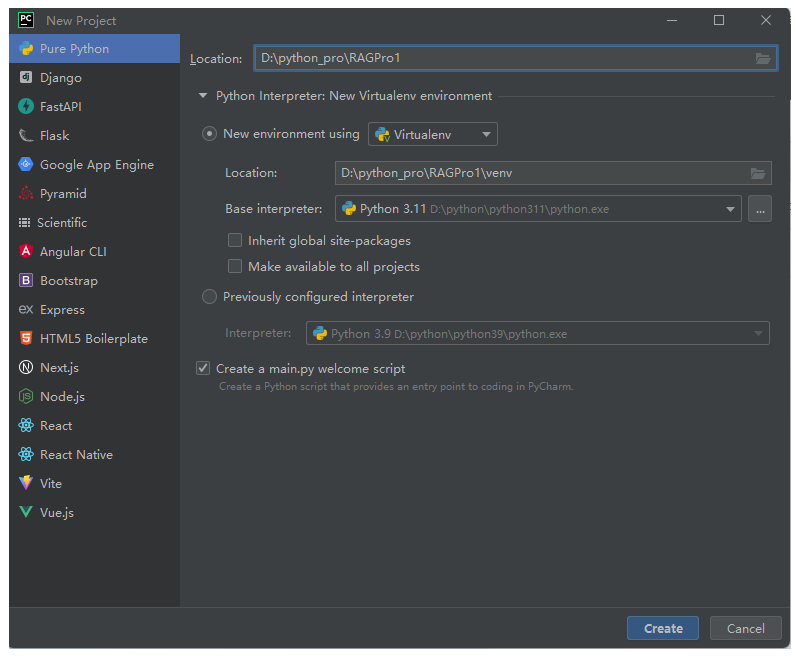Click the Flask horn icon

point(26,135)
